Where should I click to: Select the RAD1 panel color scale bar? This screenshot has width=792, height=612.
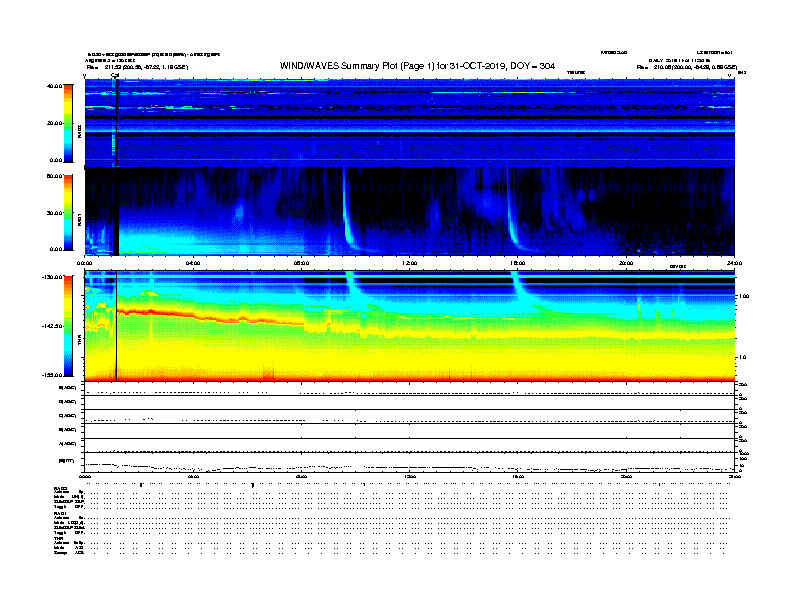coord(68,212)
